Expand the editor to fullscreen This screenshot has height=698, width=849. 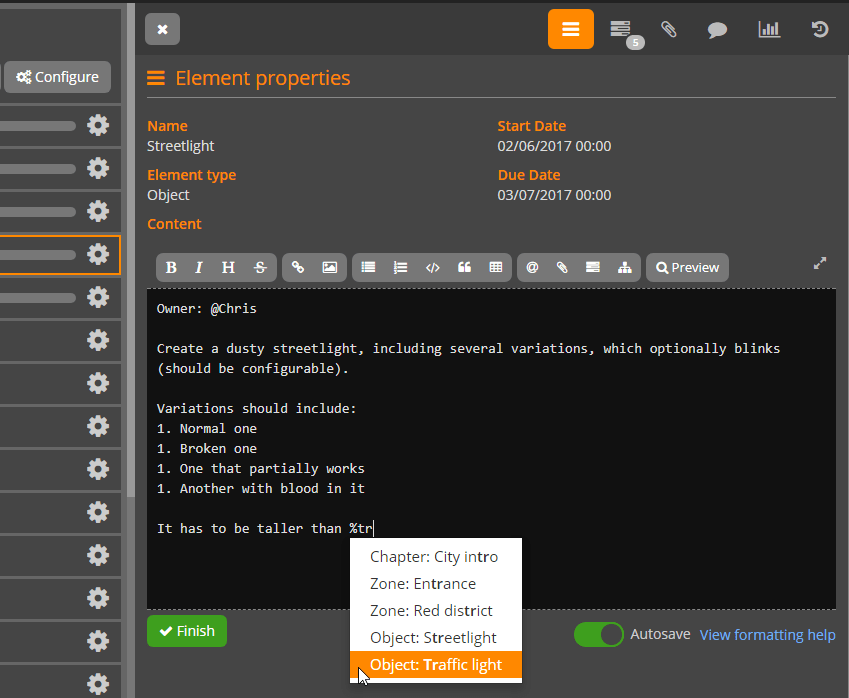[820, 264]
